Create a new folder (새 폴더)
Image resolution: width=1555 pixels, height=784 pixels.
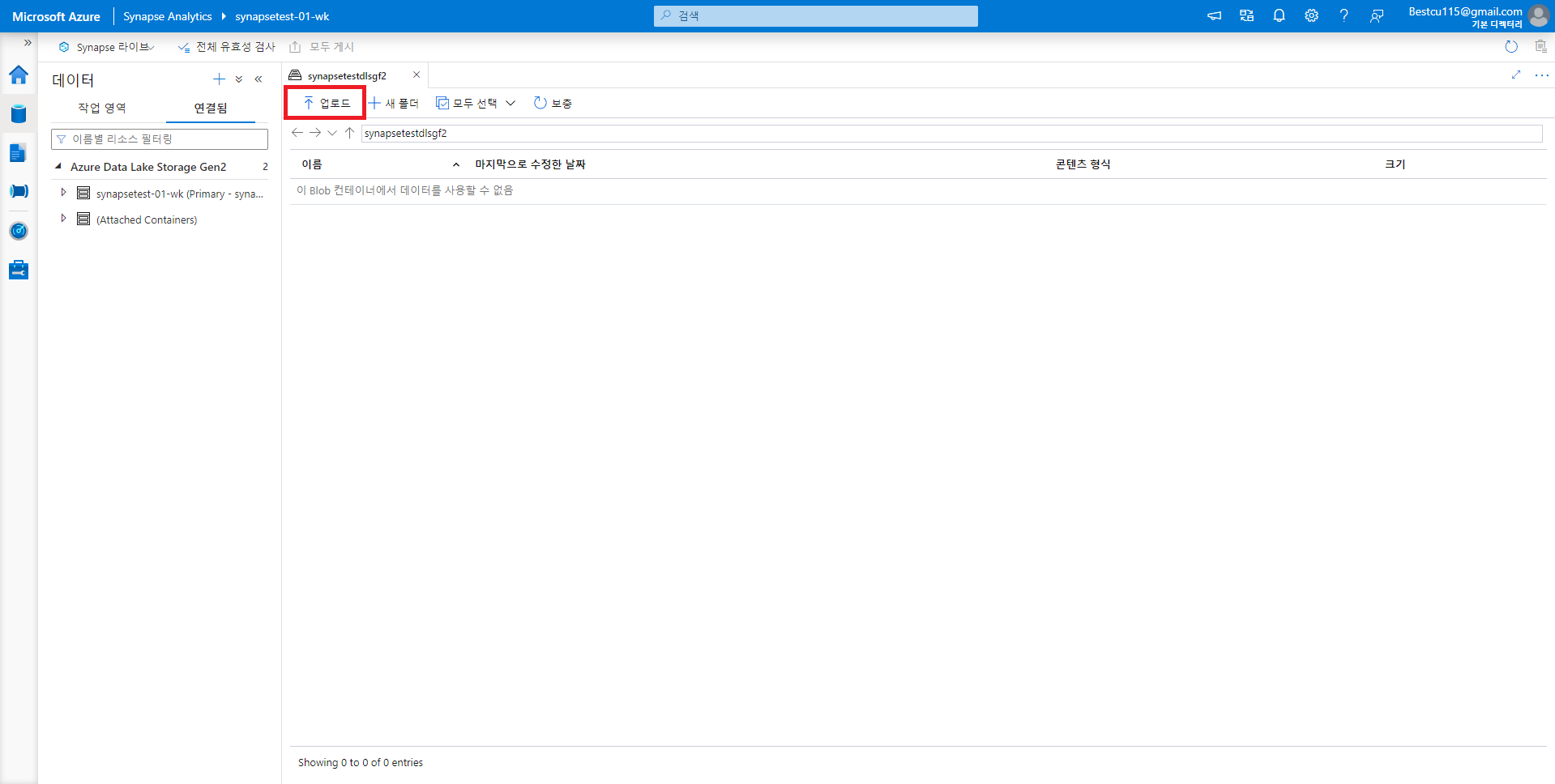(x=394, y=103)
